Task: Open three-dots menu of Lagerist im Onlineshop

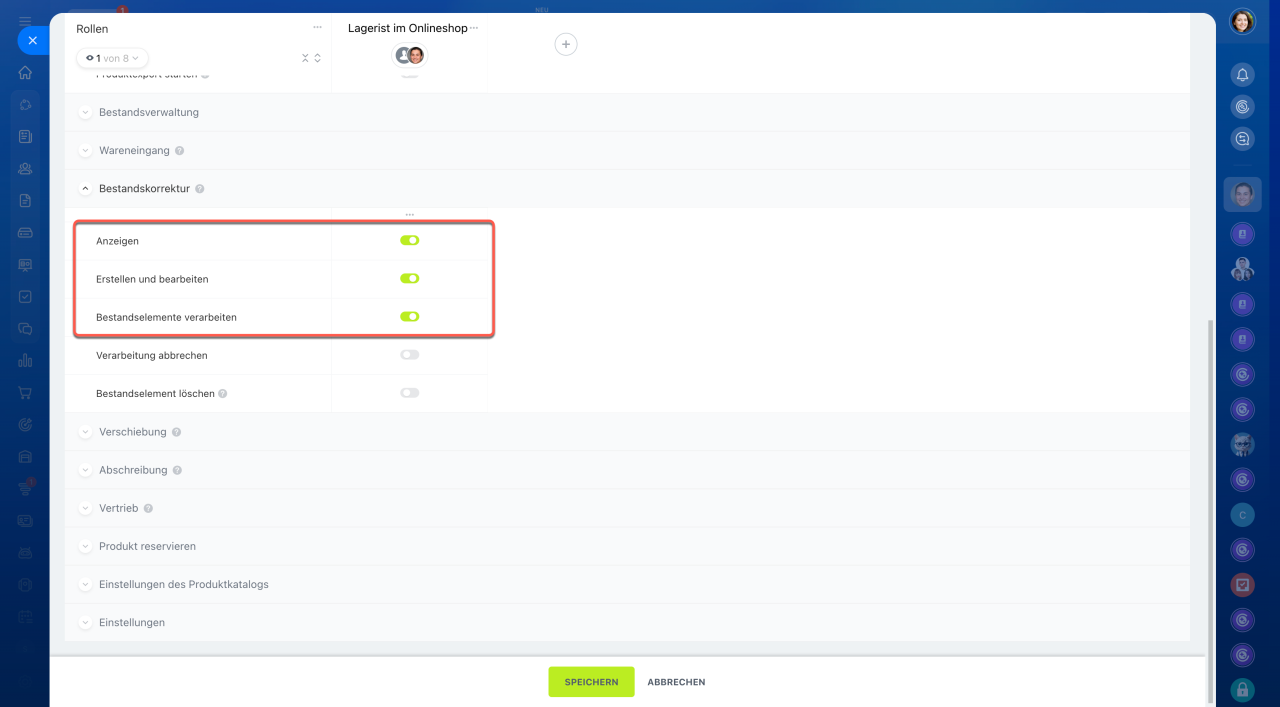Action: 474,28
